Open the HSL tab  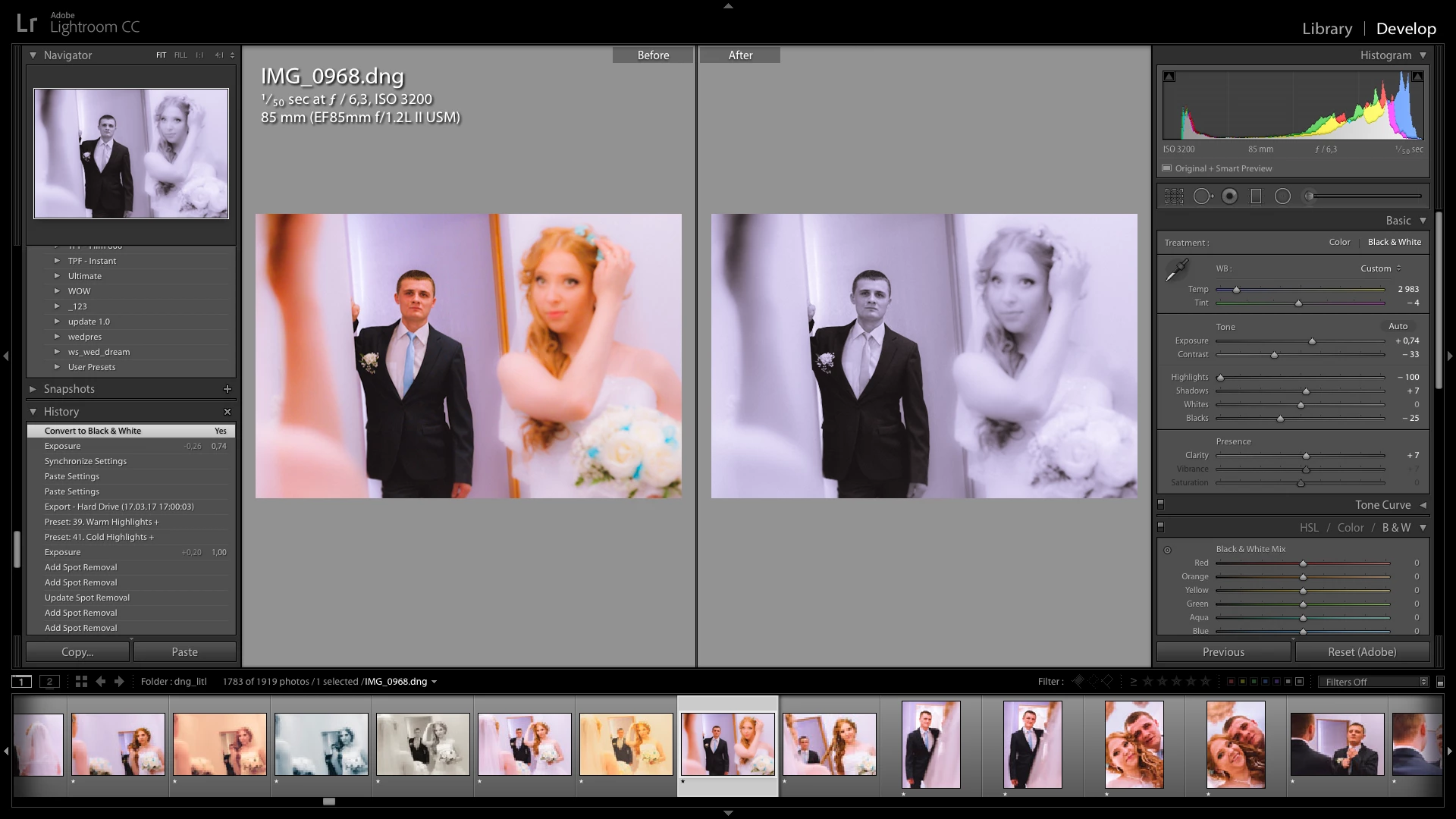(1309, 528)
